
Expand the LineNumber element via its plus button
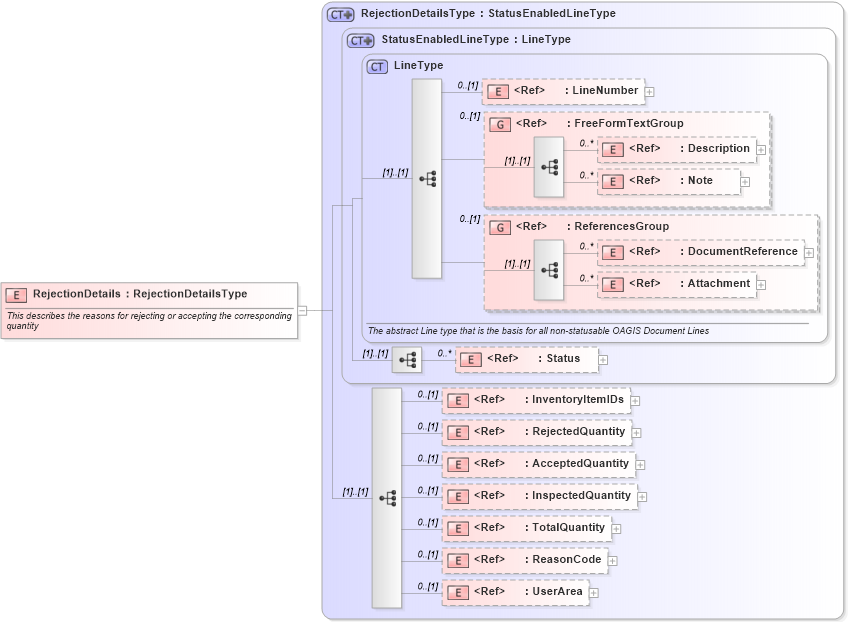pyautogui.click(x=651, y=91)
